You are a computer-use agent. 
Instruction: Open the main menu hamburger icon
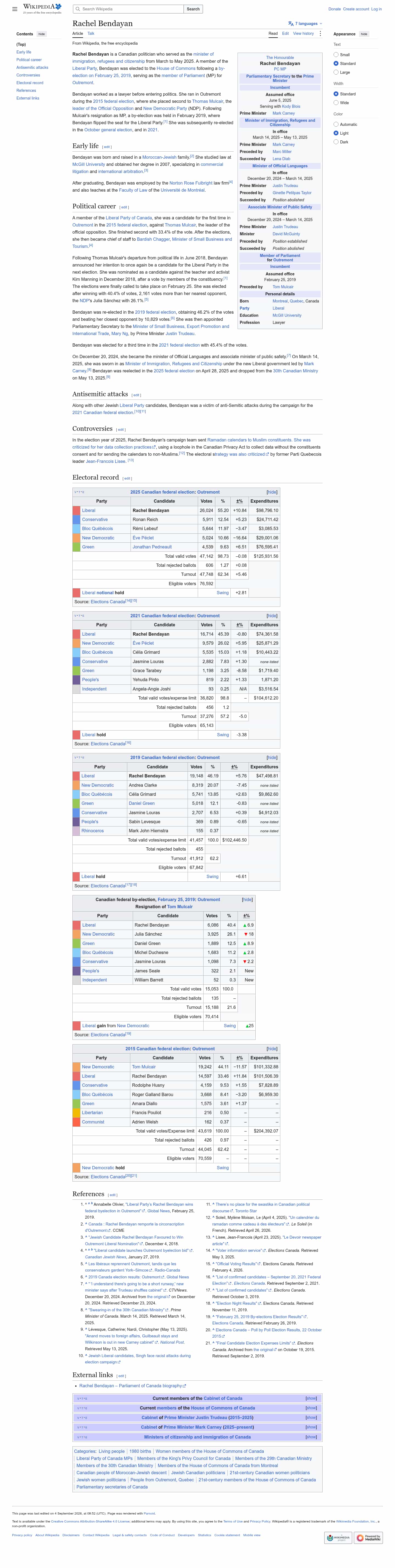(x=15, y=9)
